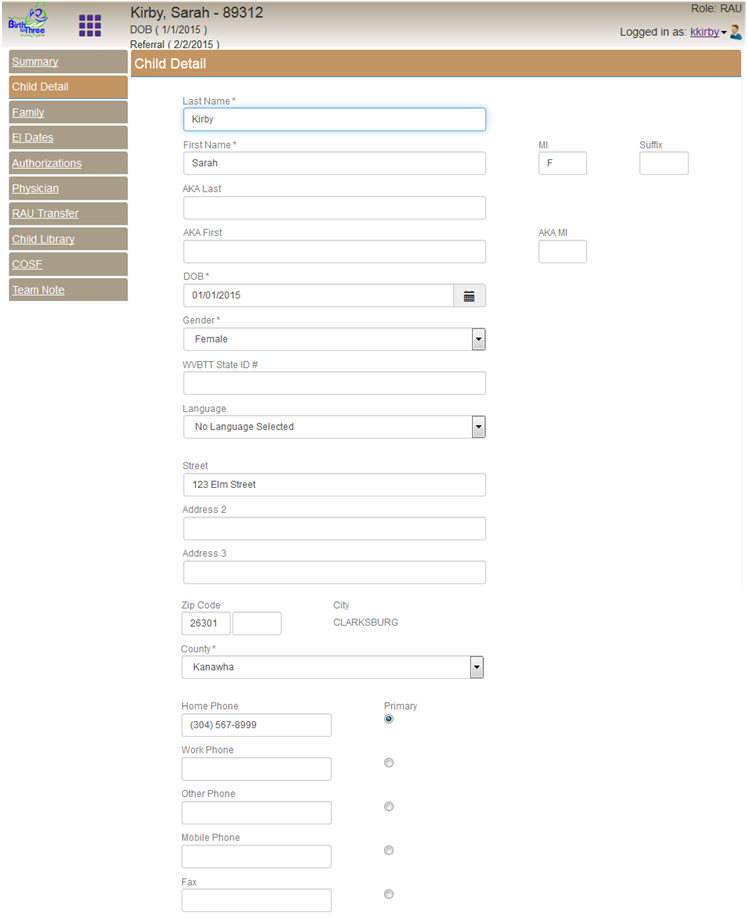
Task: Click the user avatar icon
Action: (736, 32)
